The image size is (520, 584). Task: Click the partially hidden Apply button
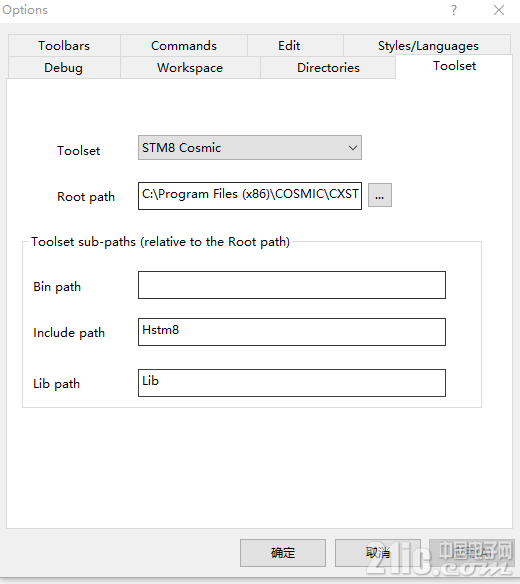pos(471,553)
